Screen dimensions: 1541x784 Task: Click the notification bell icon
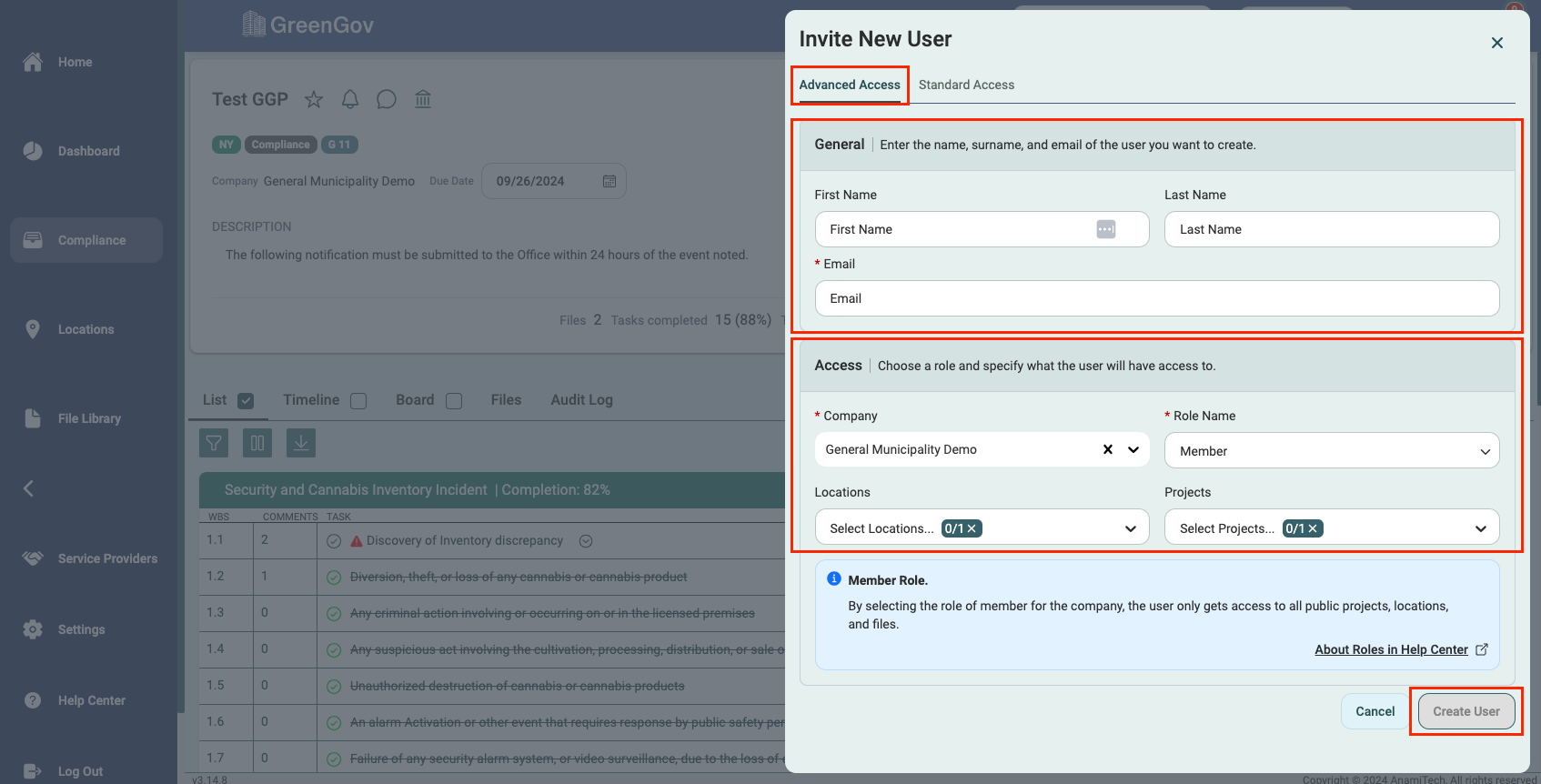pos(350,99)
